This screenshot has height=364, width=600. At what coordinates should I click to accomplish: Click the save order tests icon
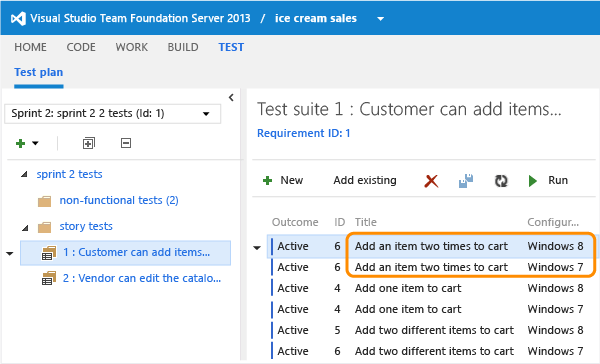pyautogui.click(x=466, y=181)
